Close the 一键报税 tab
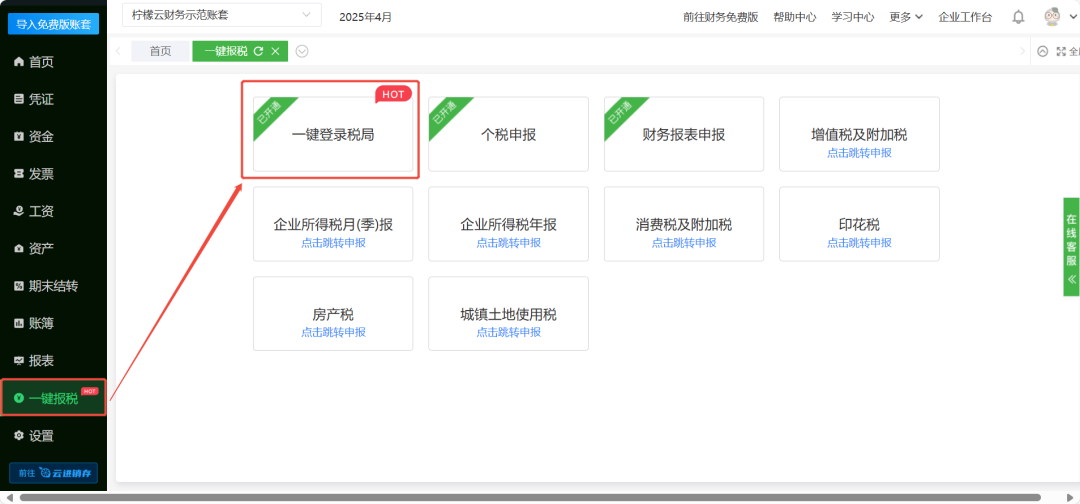The height and width of the screenshot is (504, 1080). point(276,51)
